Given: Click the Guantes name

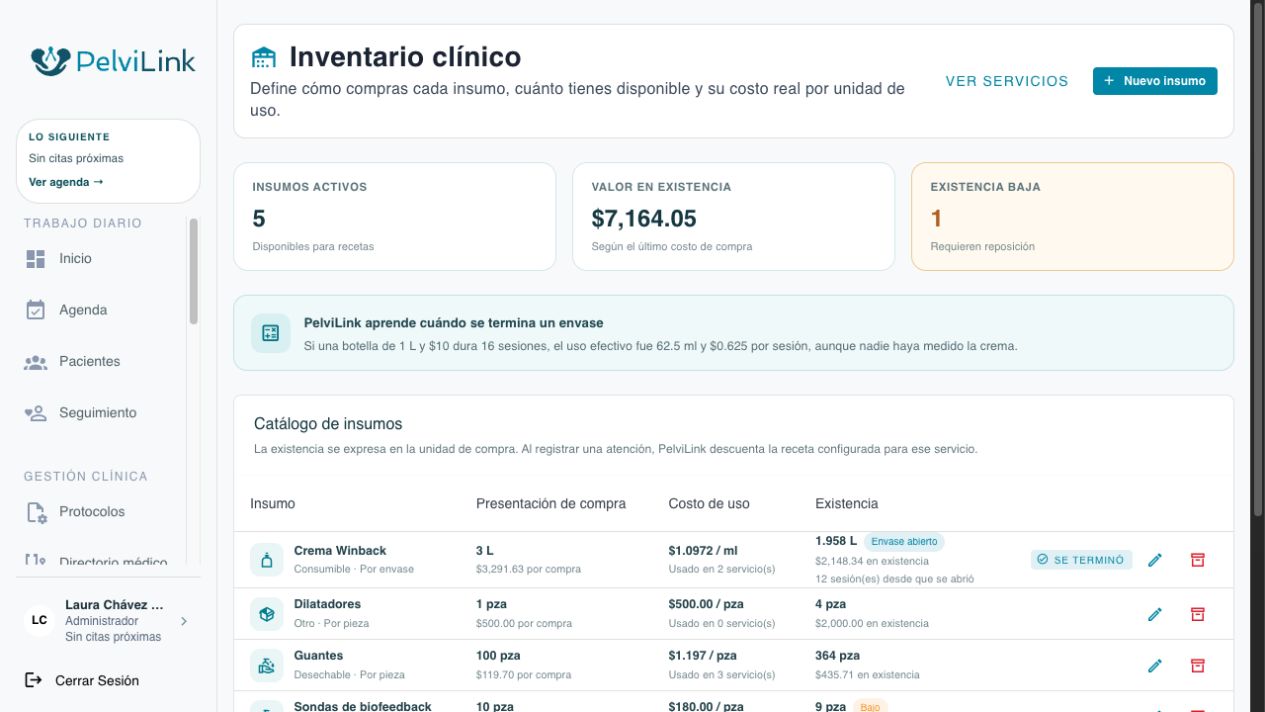Looking at the screenshot, I should pyautogui.click(x=319, y=656).
